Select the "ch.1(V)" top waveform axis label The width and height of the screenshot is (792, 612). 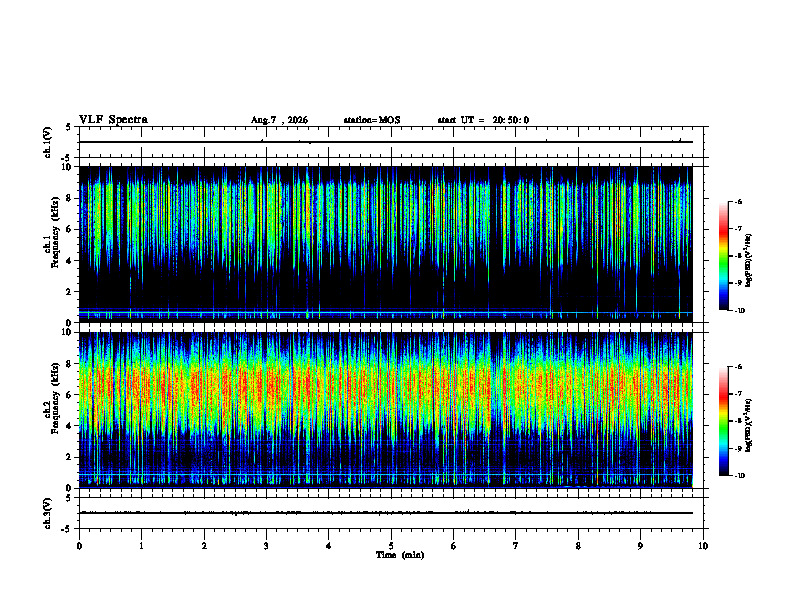click(48, 142)
